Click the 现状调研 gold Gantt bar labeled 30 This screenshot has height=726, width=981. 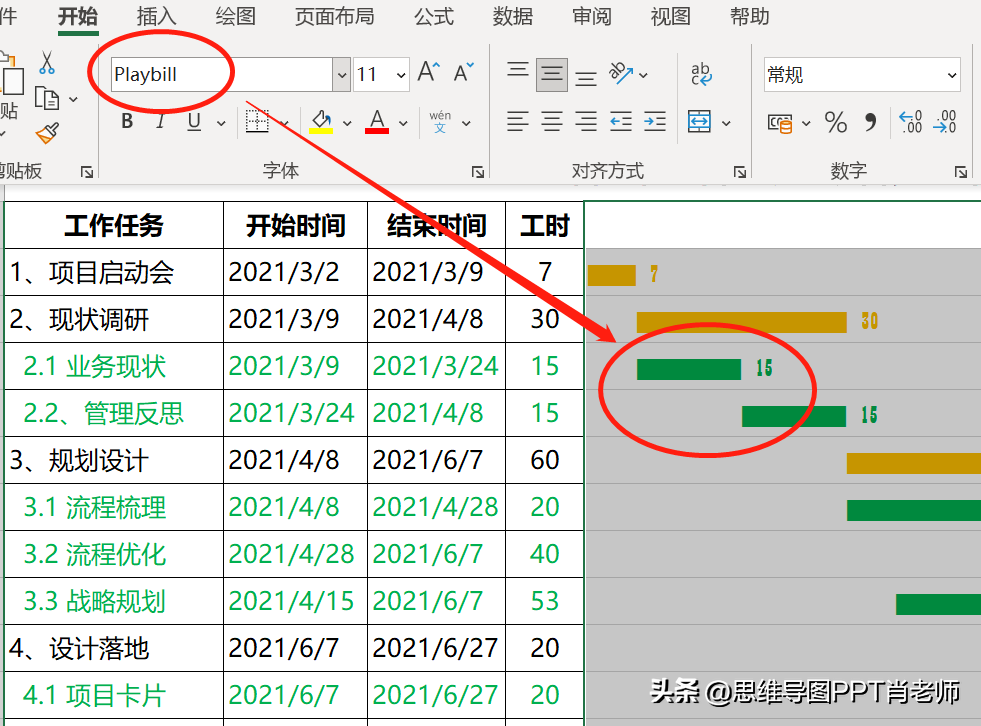(x=741, y=322)
